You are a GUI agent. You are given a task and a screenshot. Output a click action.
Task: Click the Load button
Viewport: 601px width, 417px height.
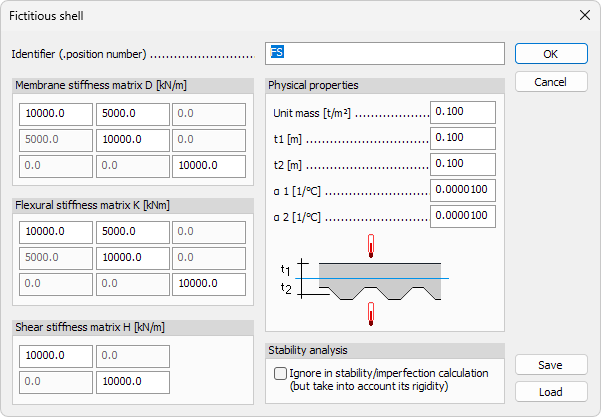click(551, 392)
